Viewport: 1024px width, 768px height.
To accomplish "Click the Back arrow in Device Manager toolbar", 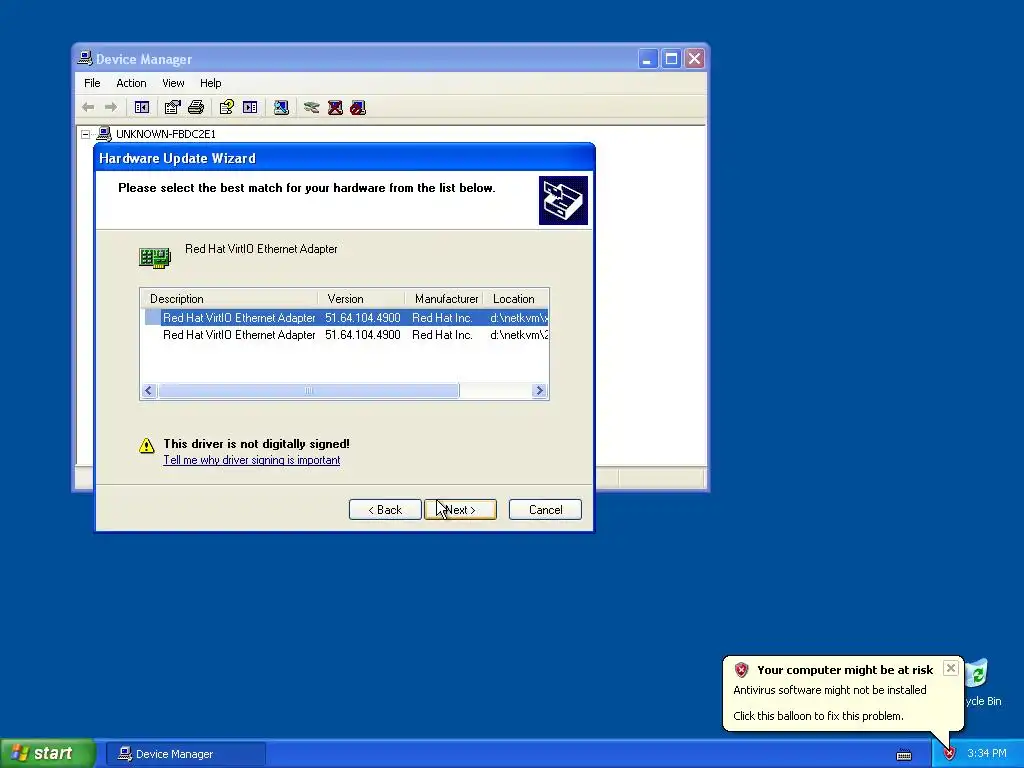I will tap(88, 107).
